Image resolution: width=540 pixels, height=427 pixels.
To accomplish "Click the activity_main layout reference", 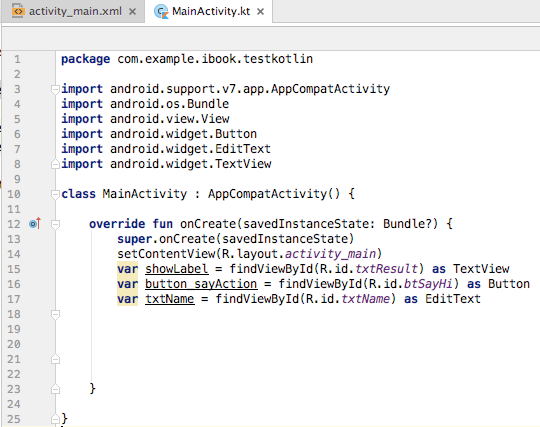I will [x=331, y=254].
